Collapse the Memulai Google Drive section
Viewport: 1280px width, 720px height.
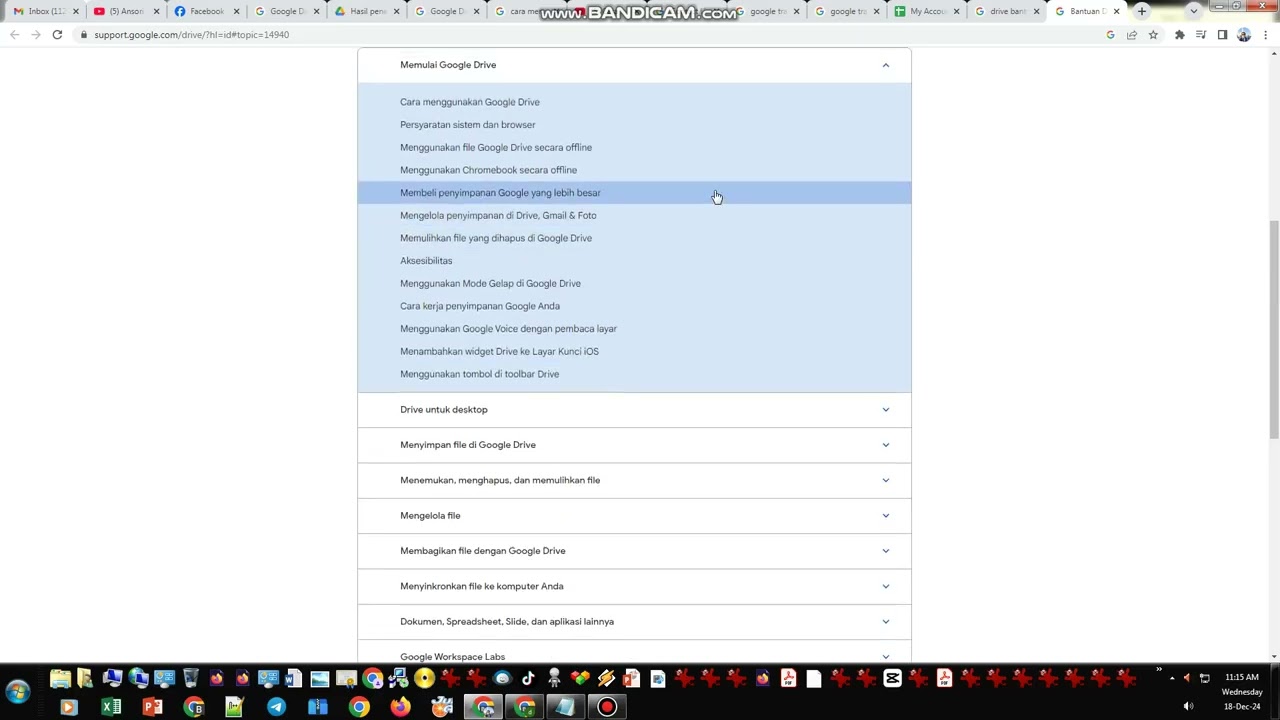pyautogui.click(x=634, y=65)
